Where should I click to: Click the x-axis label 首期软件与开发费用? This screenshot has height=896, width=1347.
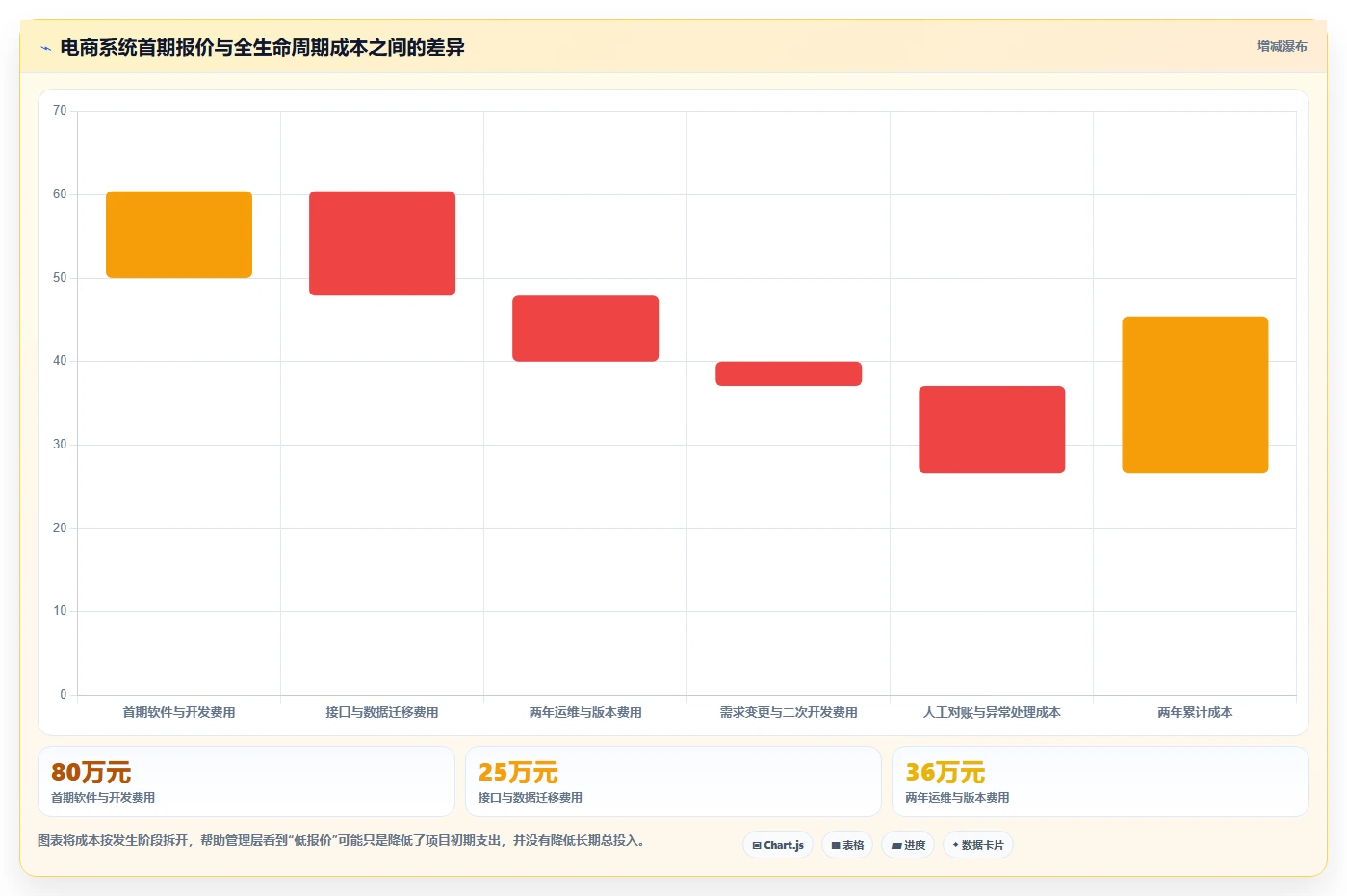point(179,712)
